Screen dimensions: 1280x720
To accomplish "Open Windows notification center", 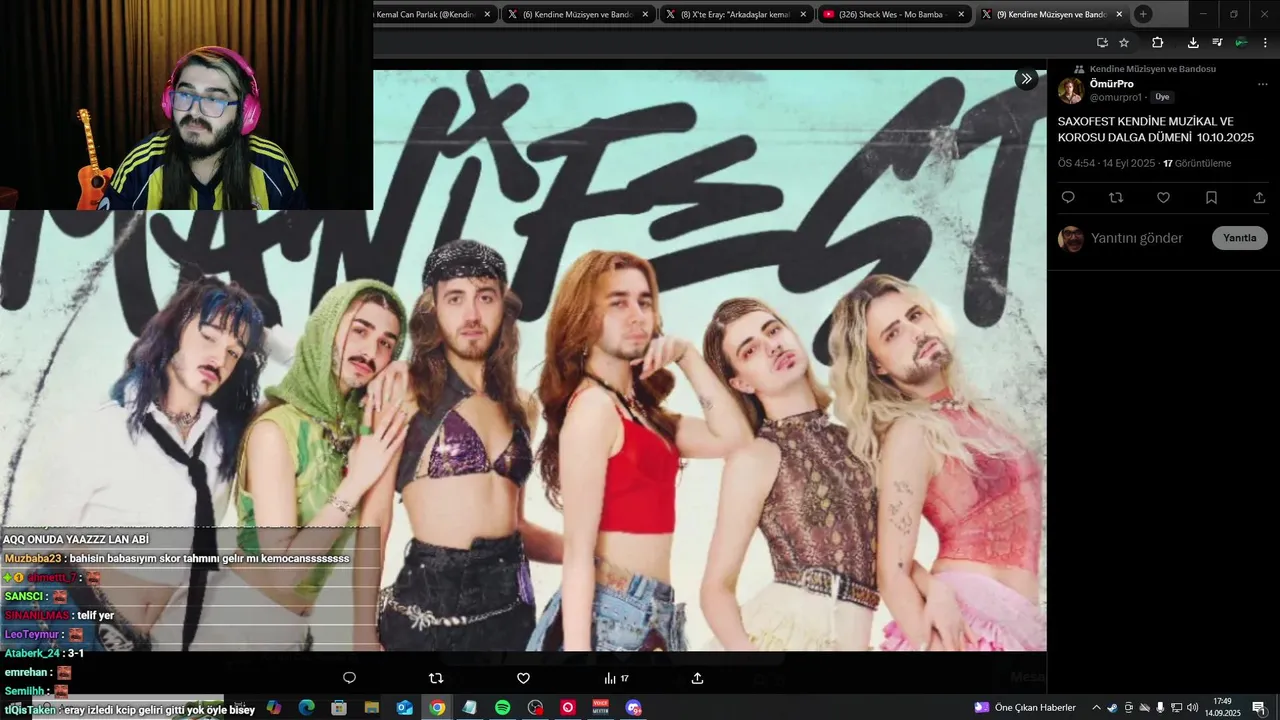I will (x=1259, y=707).
